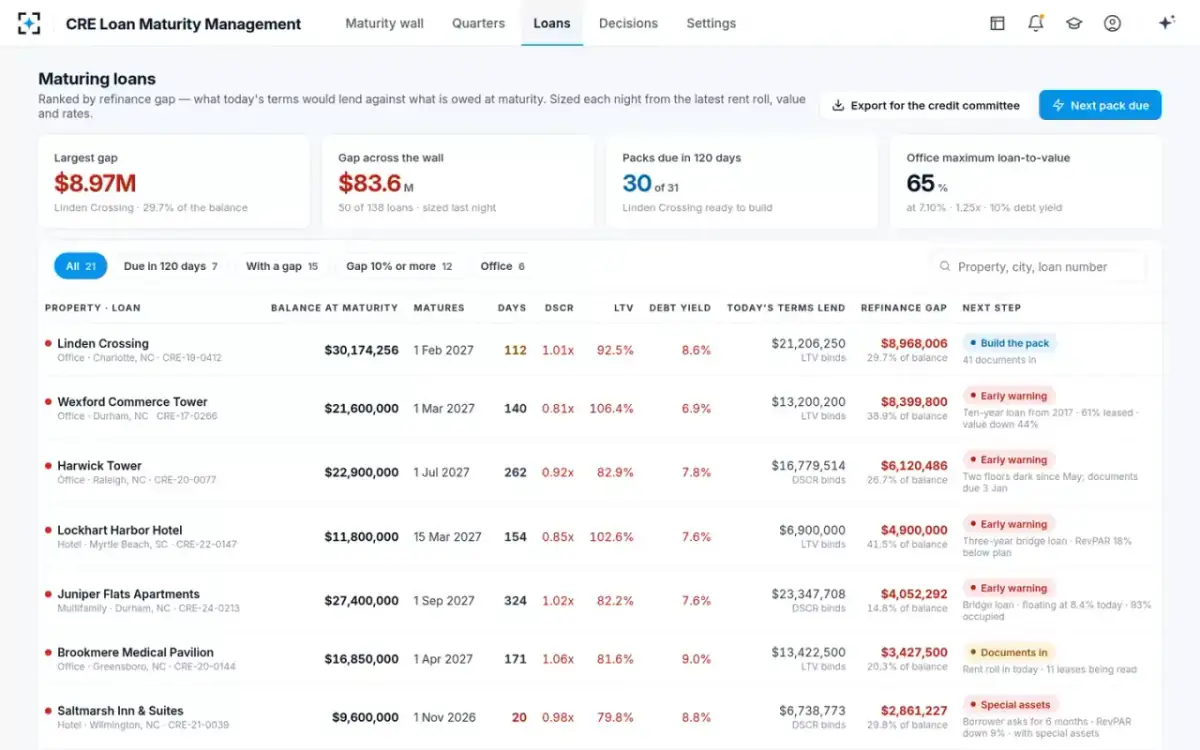Sort by Balance at maturity column

point(334,308)
